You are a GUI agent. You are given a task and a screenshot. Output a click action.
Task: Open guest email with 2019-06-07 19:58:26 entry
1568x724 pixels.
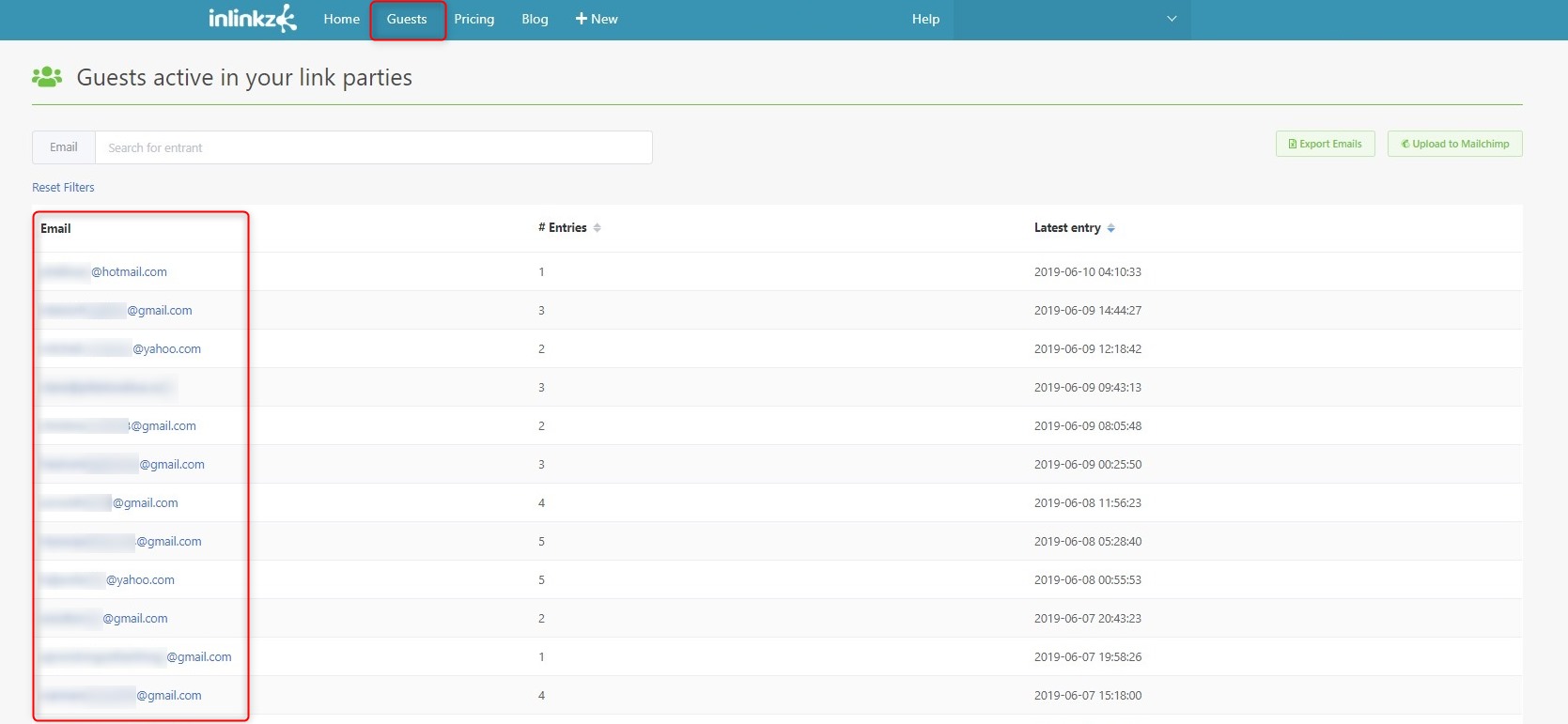[x=136, y=657]
